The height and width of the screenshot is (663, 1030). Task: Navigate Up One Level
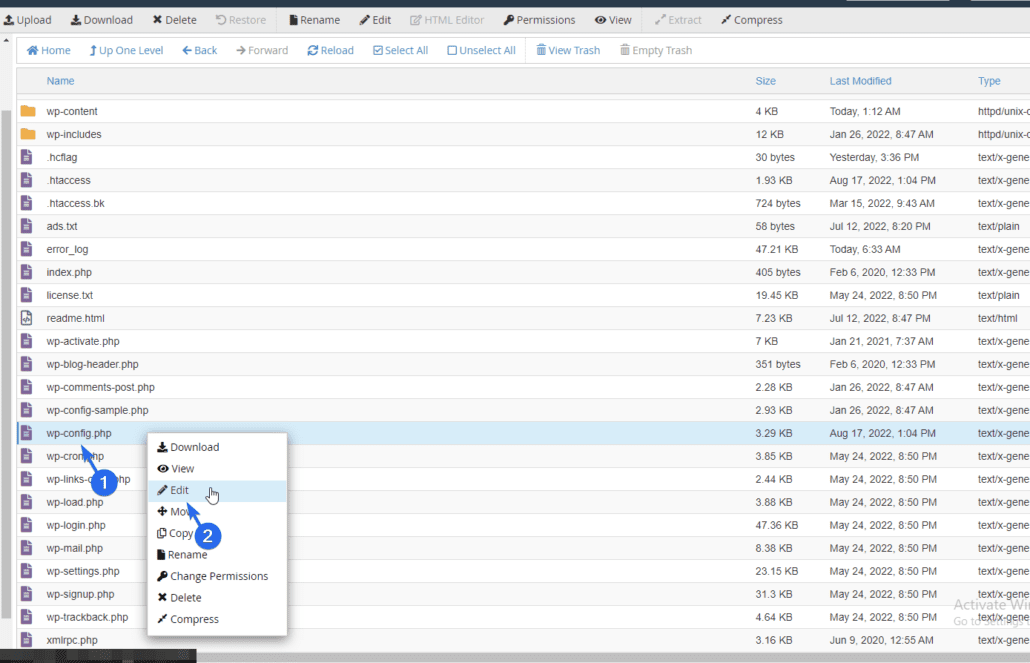pyautogui.click(x=126, y=50)
